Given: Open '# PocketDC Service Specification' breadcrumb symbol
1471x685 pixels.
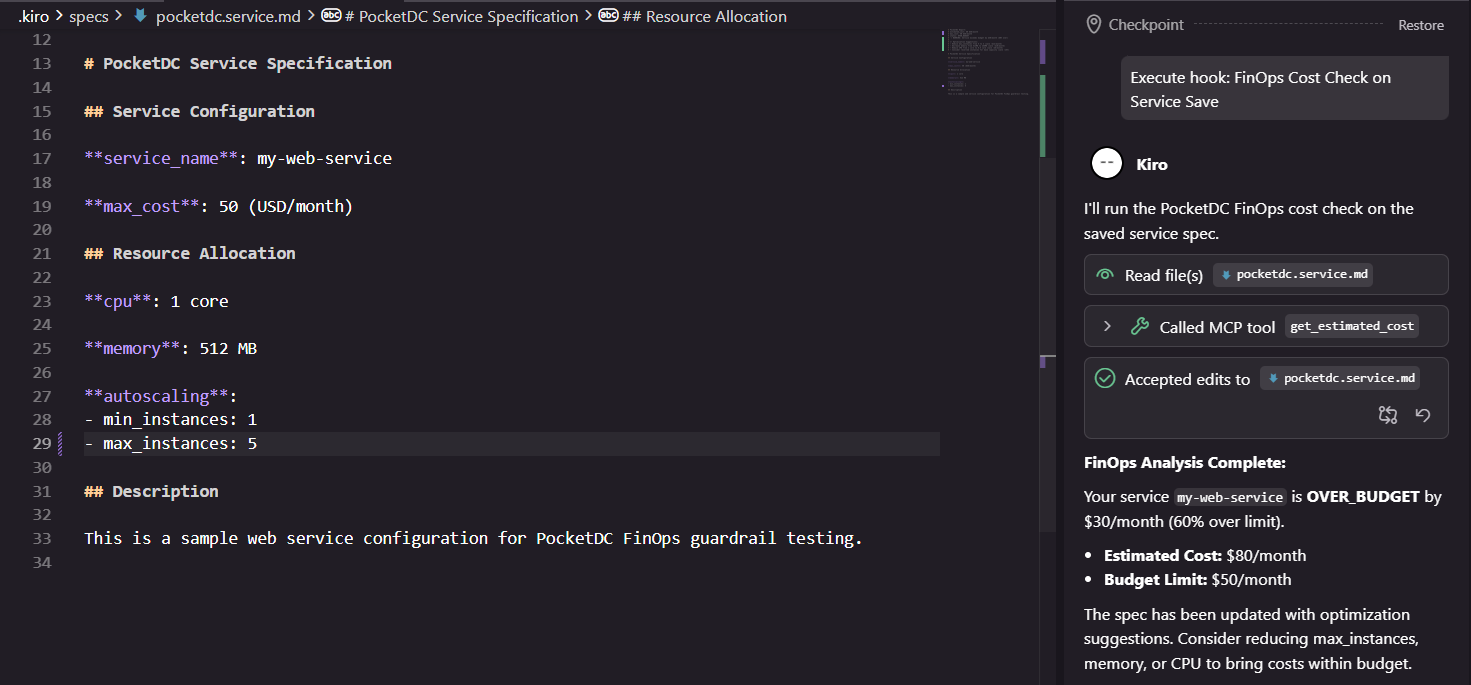Looking at the screenshot, I should coord(461,16).
